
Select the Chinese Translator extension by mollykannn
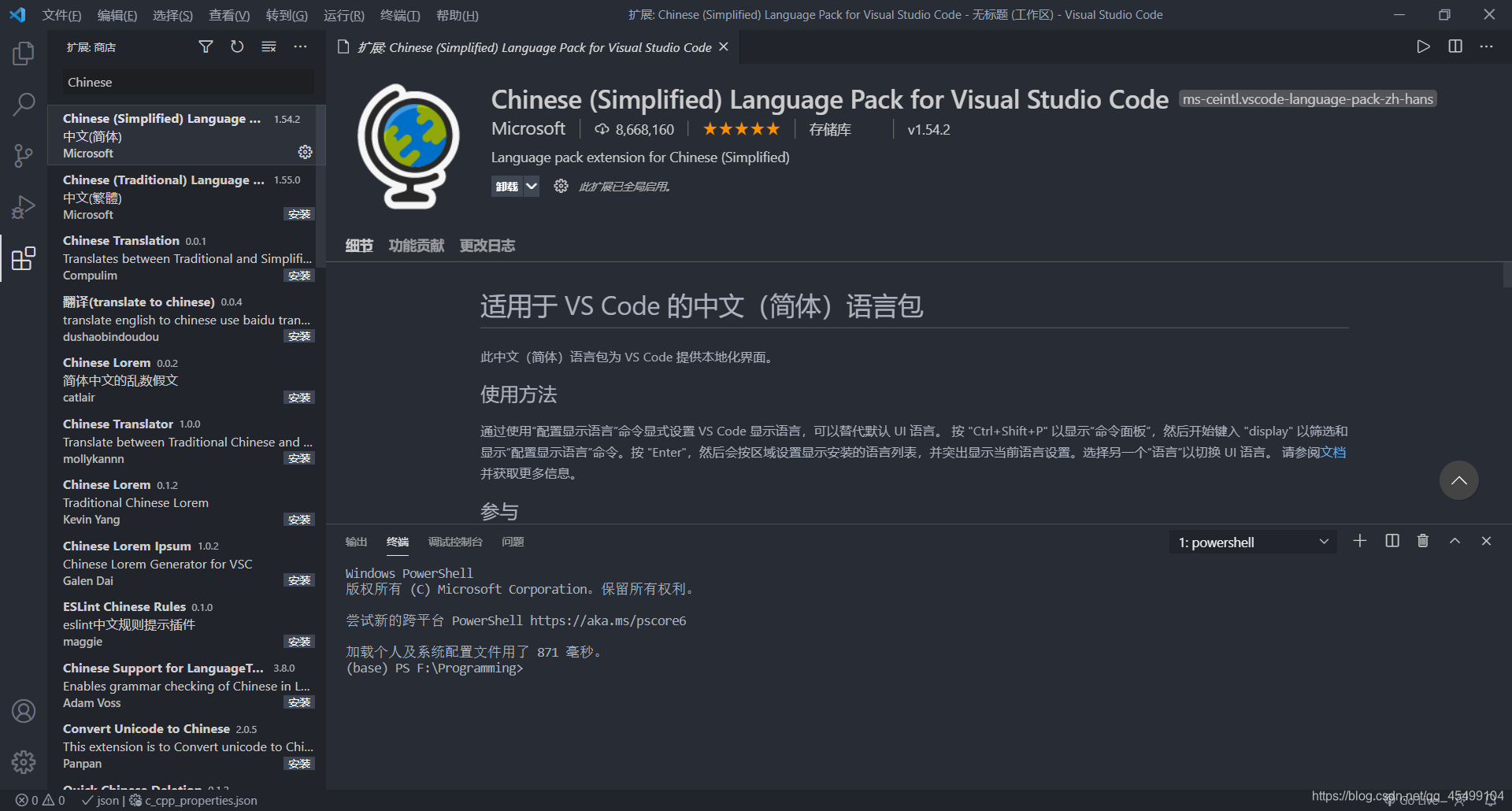click(187, 441)
